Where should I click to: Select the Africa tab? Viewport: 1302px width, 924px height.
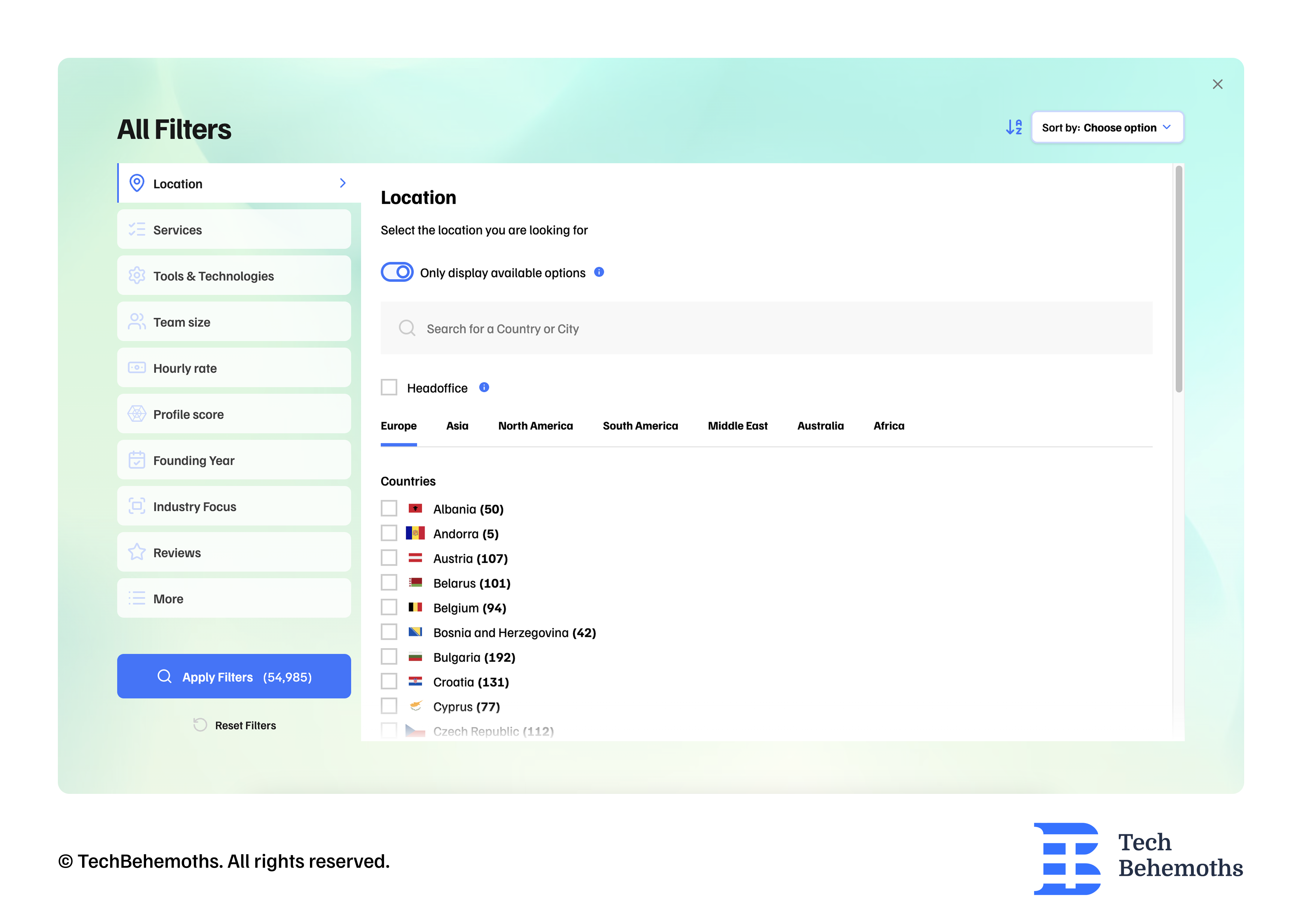point(889,425)
